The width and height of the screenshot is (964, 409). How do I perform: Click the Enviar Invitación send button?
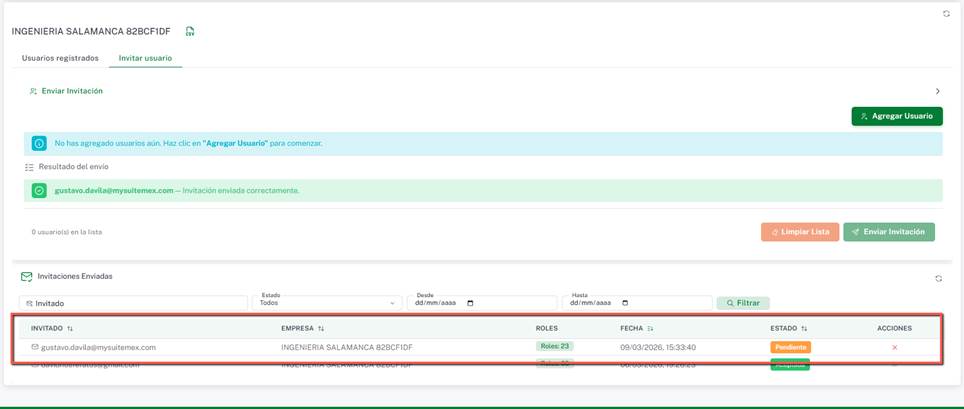[x=888, y=232]
